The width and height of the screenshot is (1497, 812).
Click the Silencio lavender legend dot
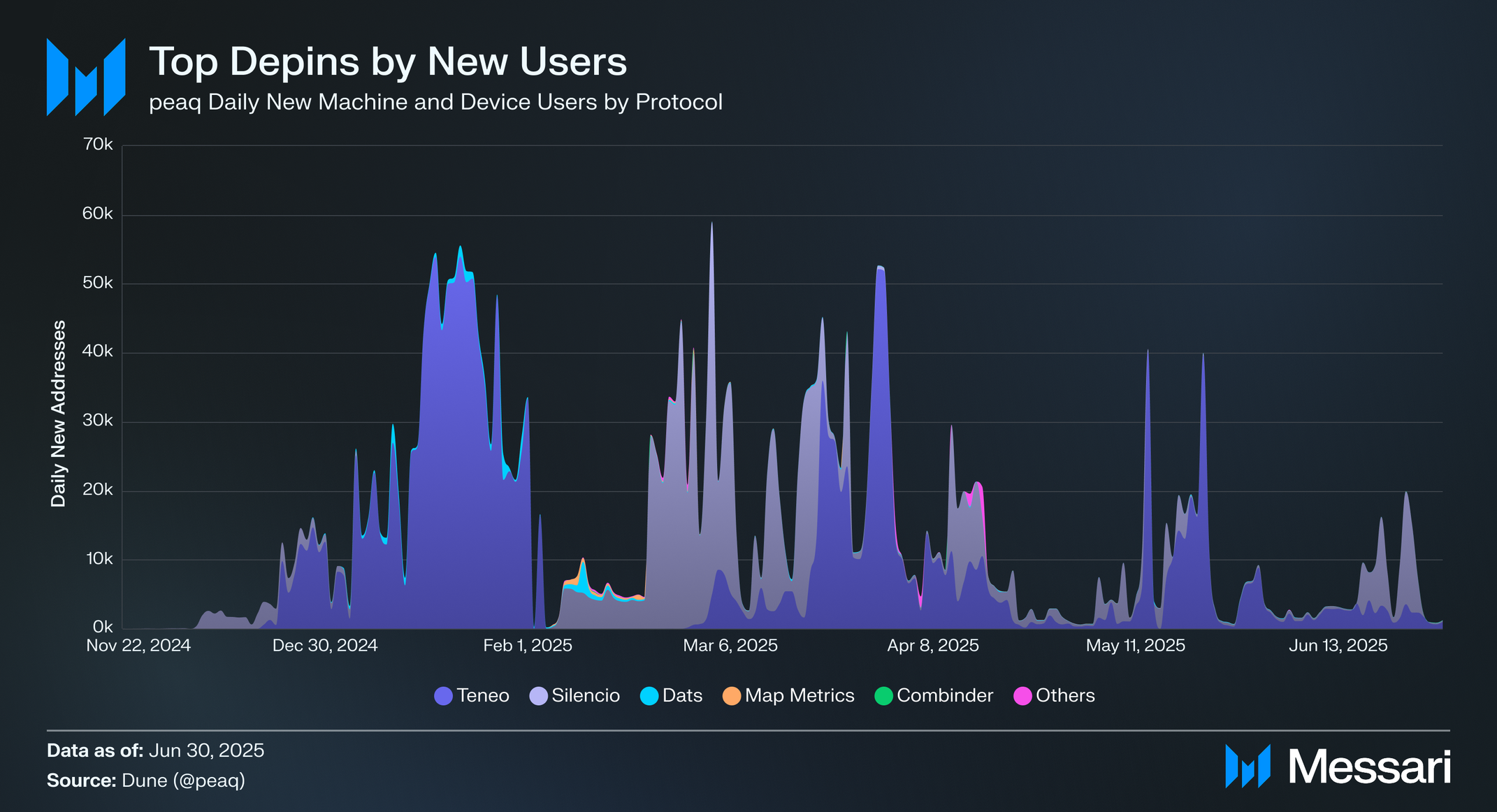coord(538,696)
